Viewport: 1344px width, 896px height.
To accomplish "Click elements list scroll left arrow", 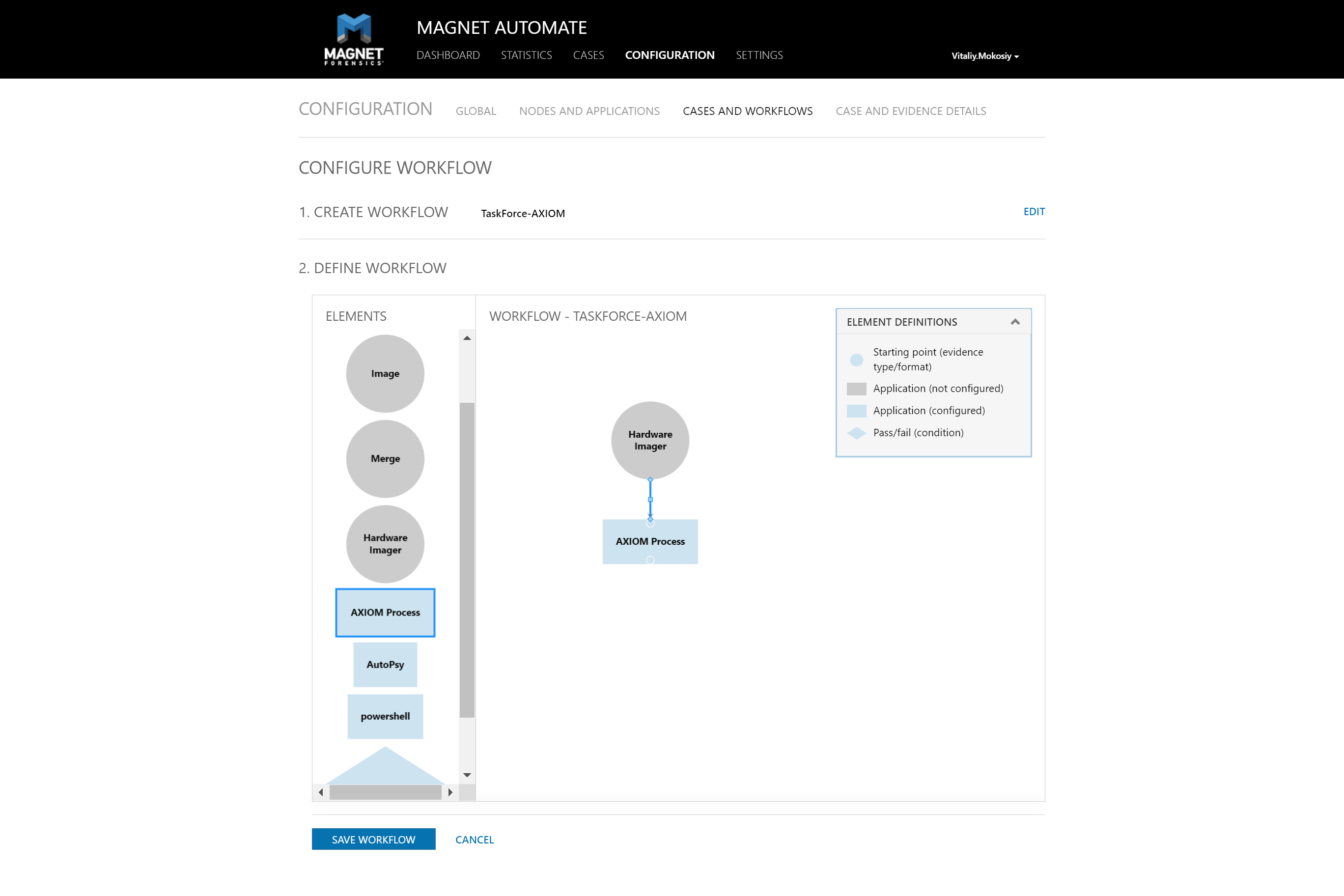I will click(321, 792).
